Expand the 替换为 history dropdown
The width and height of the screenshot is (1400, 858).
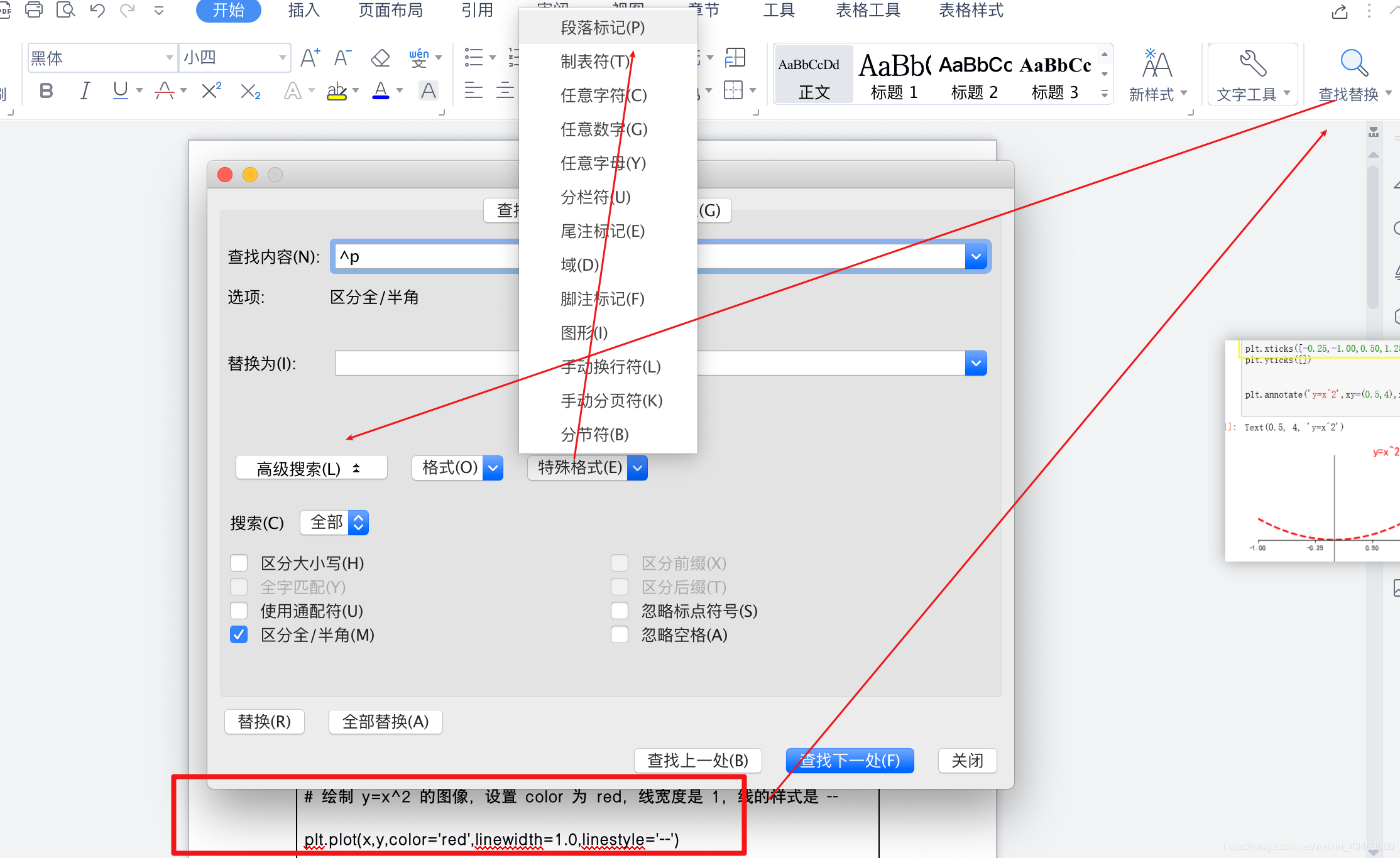(x=976, y=363)
